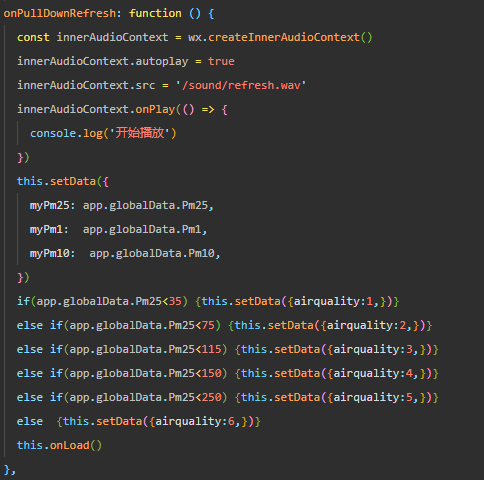Click the number 35 in first condition

click(x=175, y=301)
